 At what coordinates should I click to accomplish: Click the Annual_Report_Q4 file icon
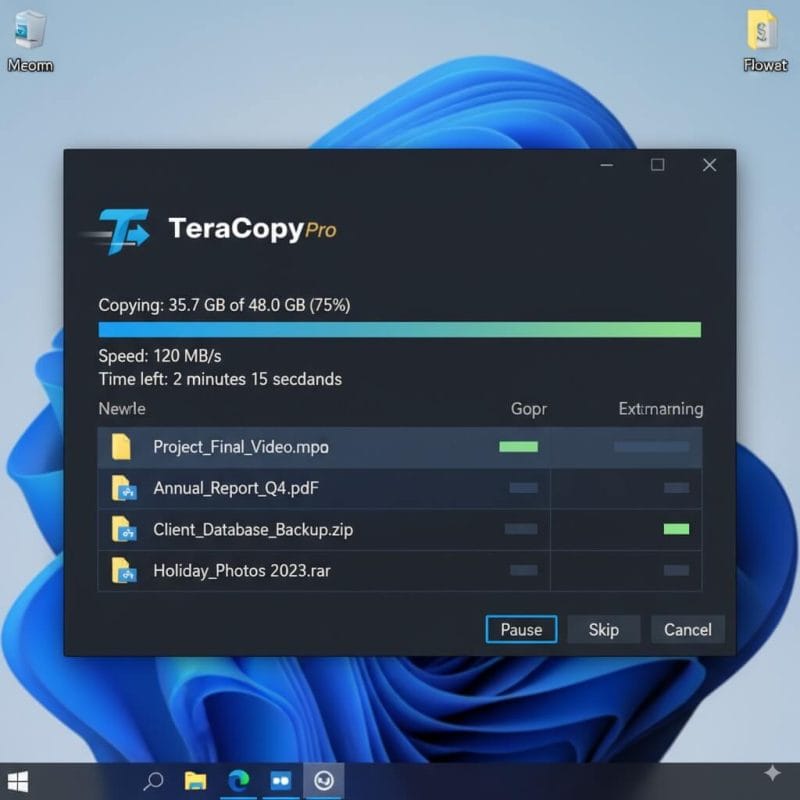click(x=123, y=489)
